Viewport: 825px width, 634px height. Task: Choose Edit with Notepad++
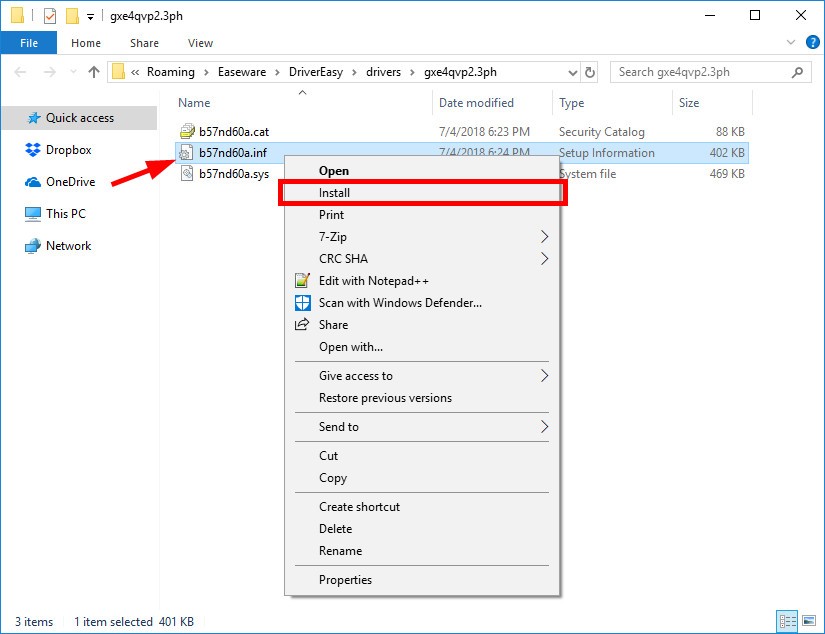[422, 281]
